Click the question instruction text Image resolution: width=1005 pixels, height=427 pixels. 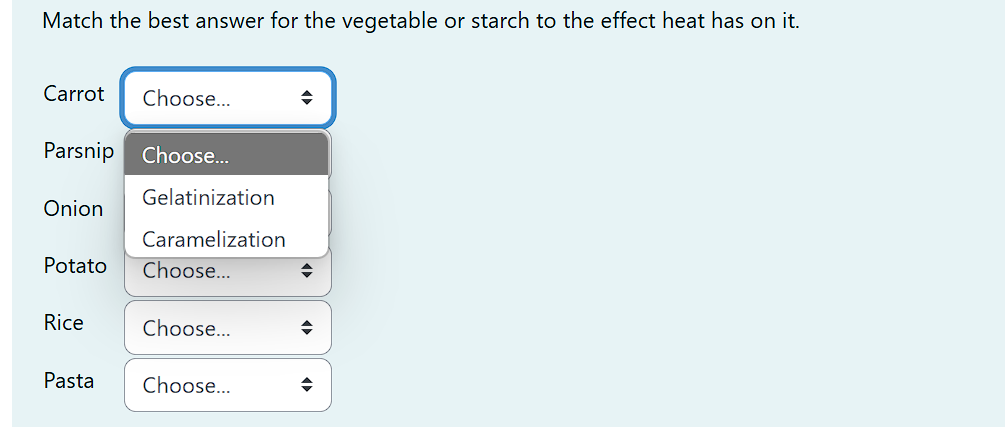coord(421,21)
